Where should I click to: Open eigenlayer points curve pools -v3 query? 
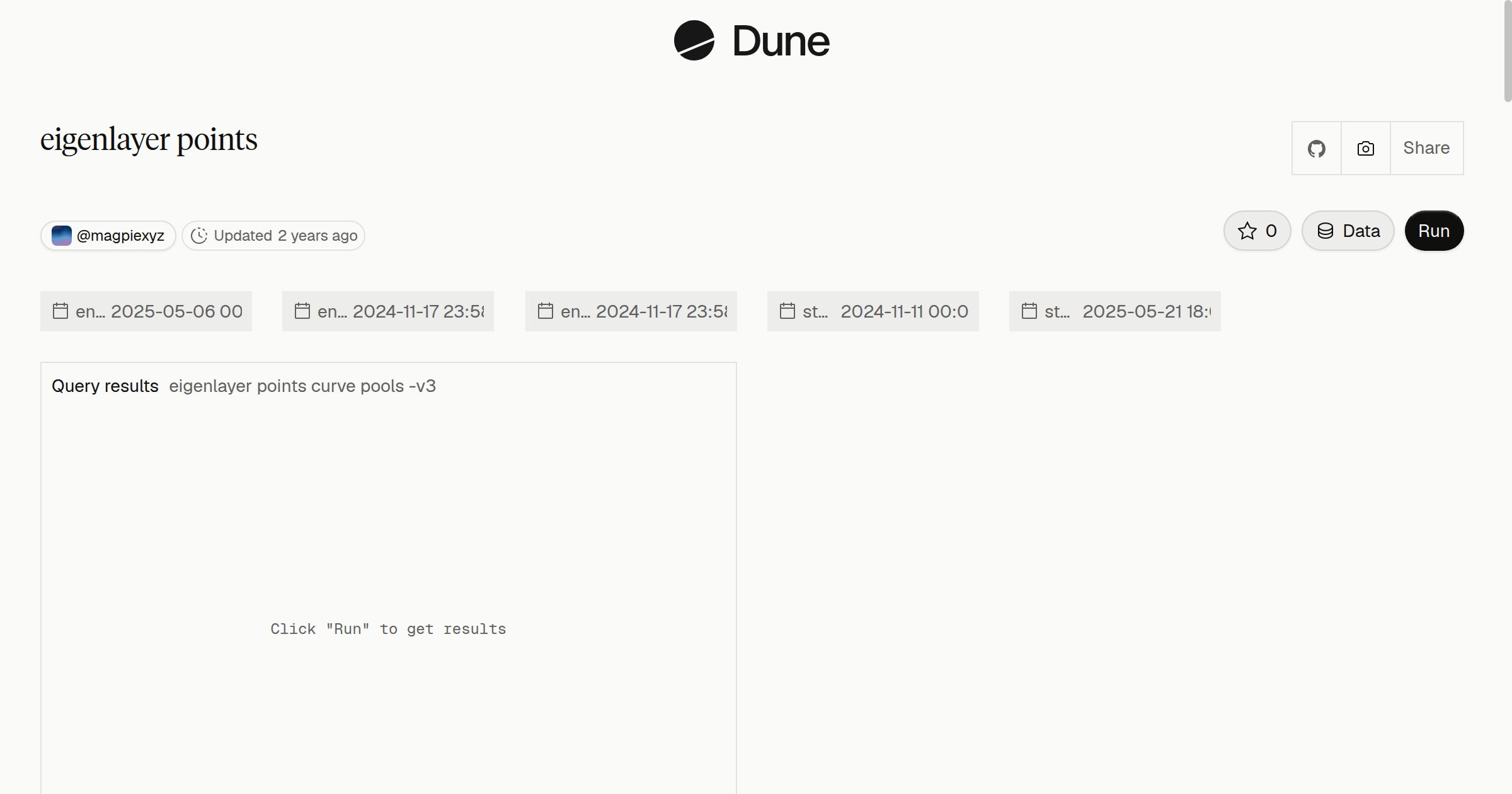(x=302, y=386)
